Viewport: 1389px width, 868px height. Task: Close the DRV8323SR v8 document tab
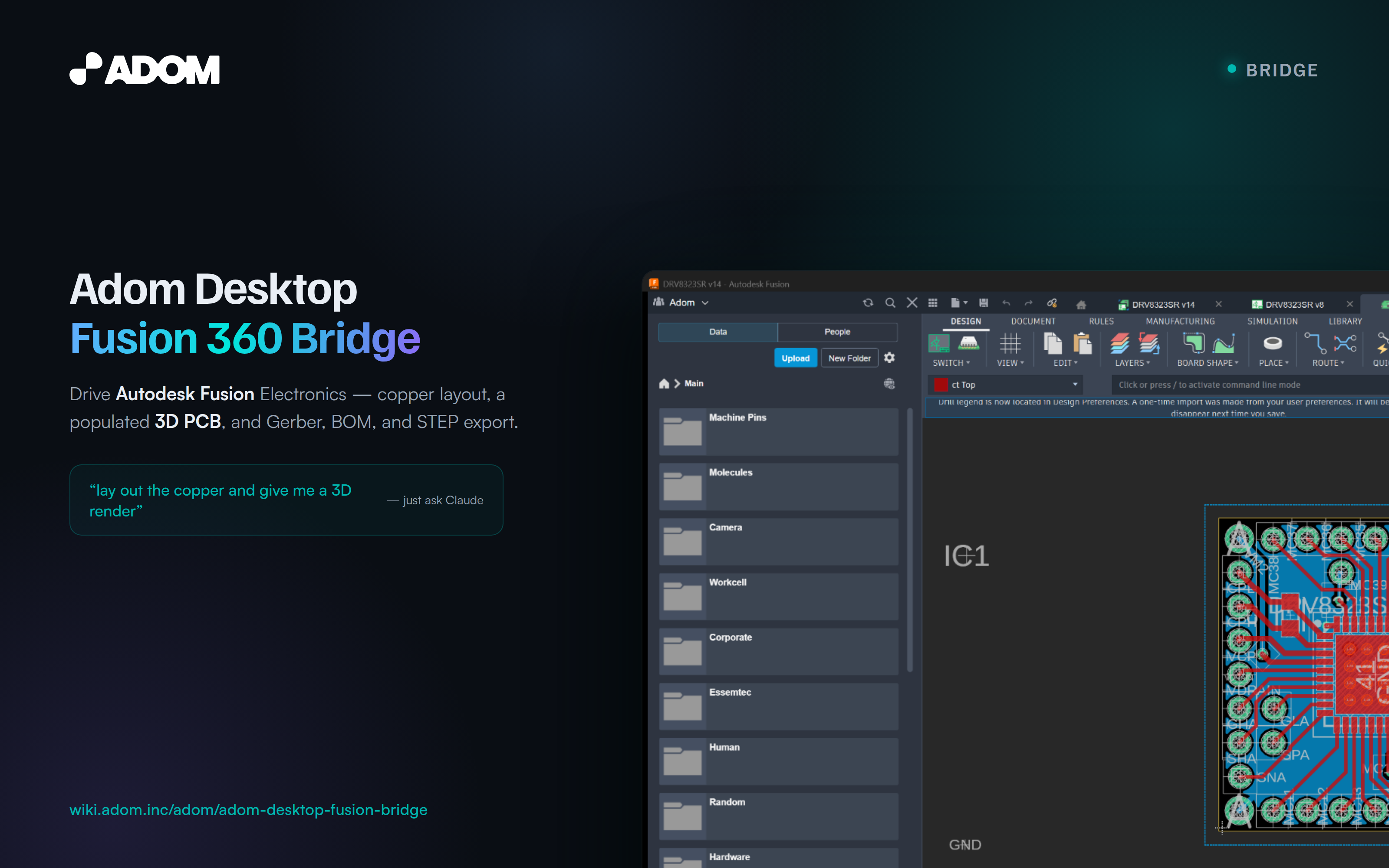coord(1350,304)
